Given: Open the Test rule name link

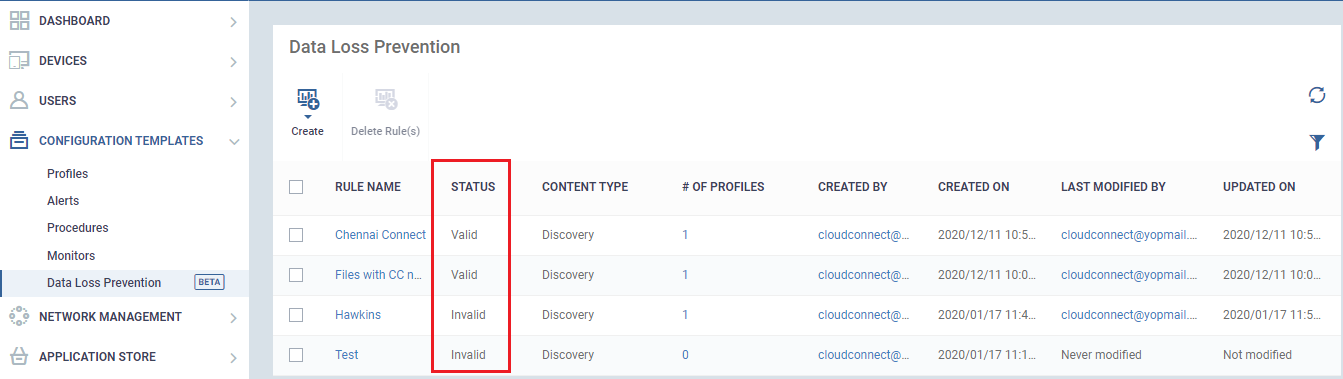Looking at the screenshot, I should 347,355.
